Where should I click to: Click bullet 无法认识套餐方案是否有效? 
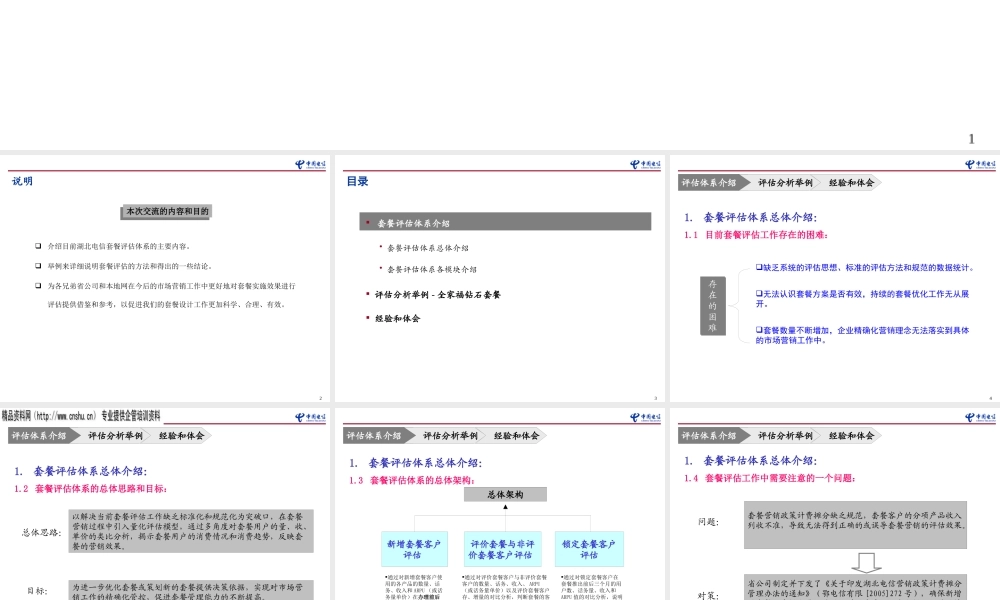tap(862, 298)
